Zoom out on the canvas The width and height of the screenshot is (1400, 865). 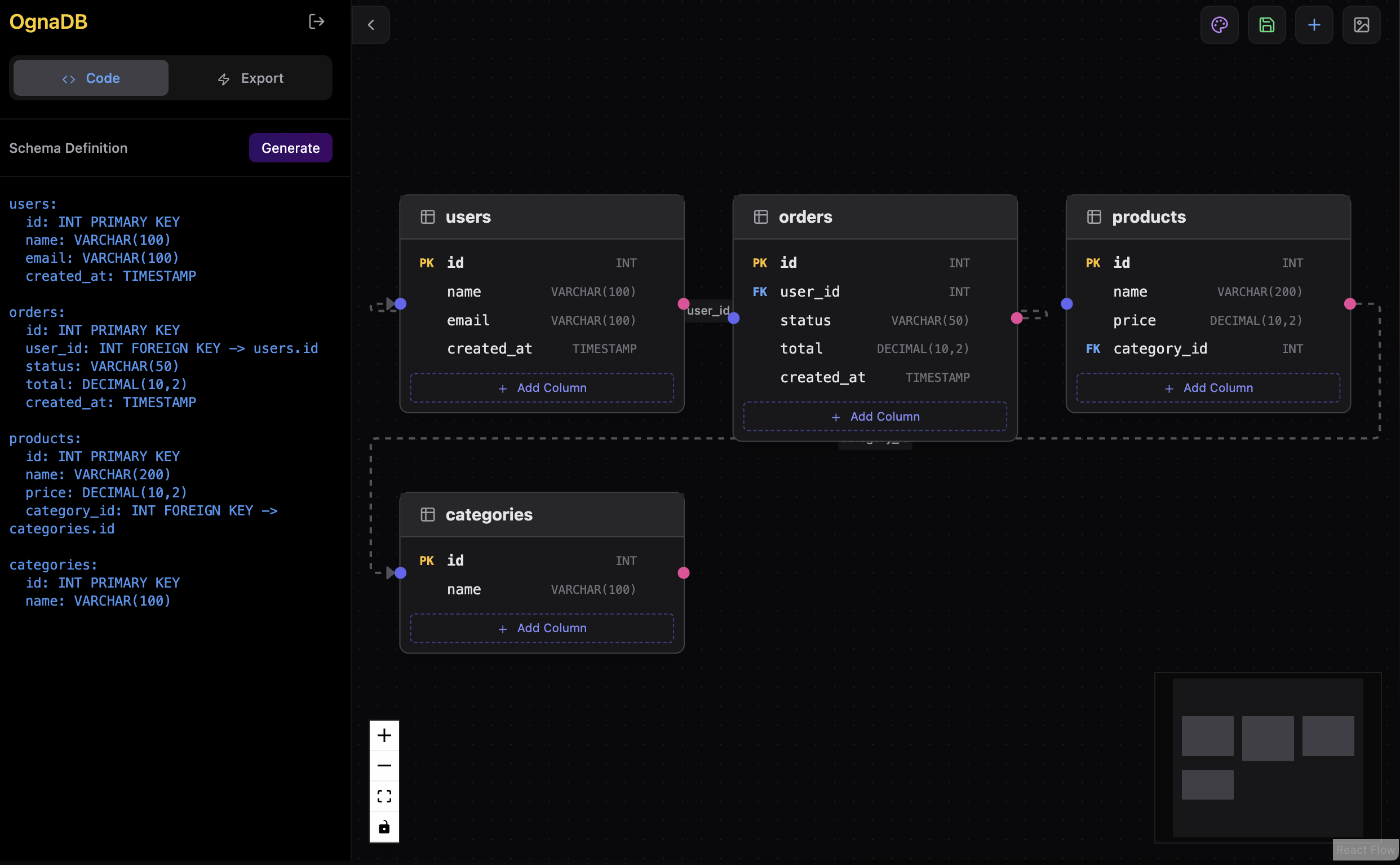pyautogui.click(x=384, y=765)
